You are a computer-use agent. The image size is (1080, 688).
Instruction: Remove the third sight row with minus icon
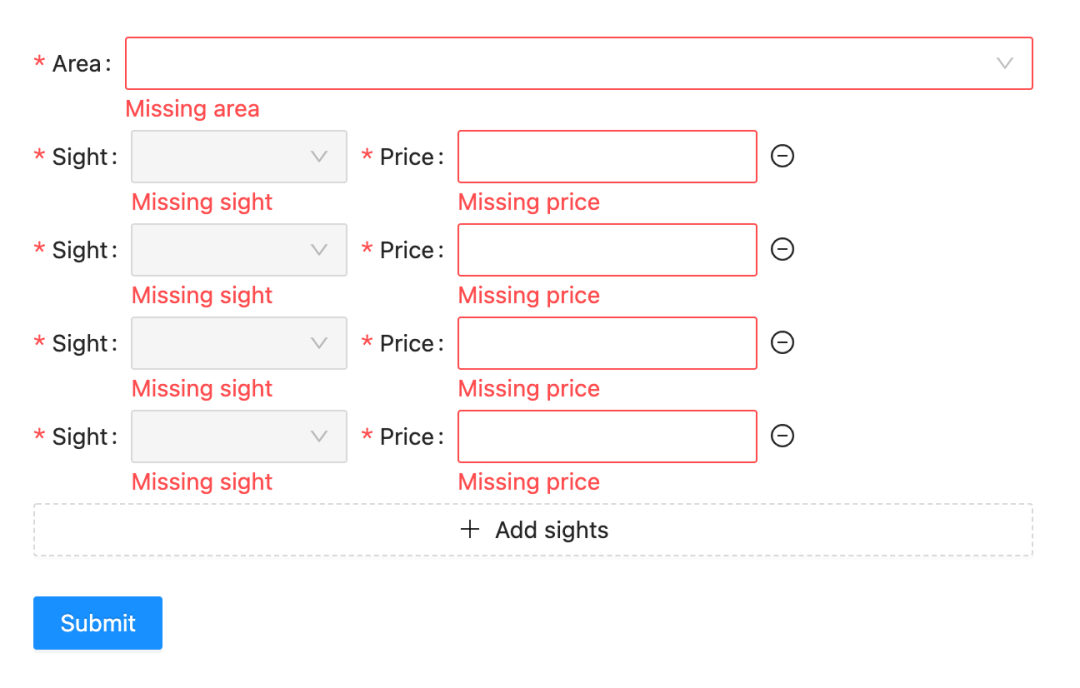(782, 342)
